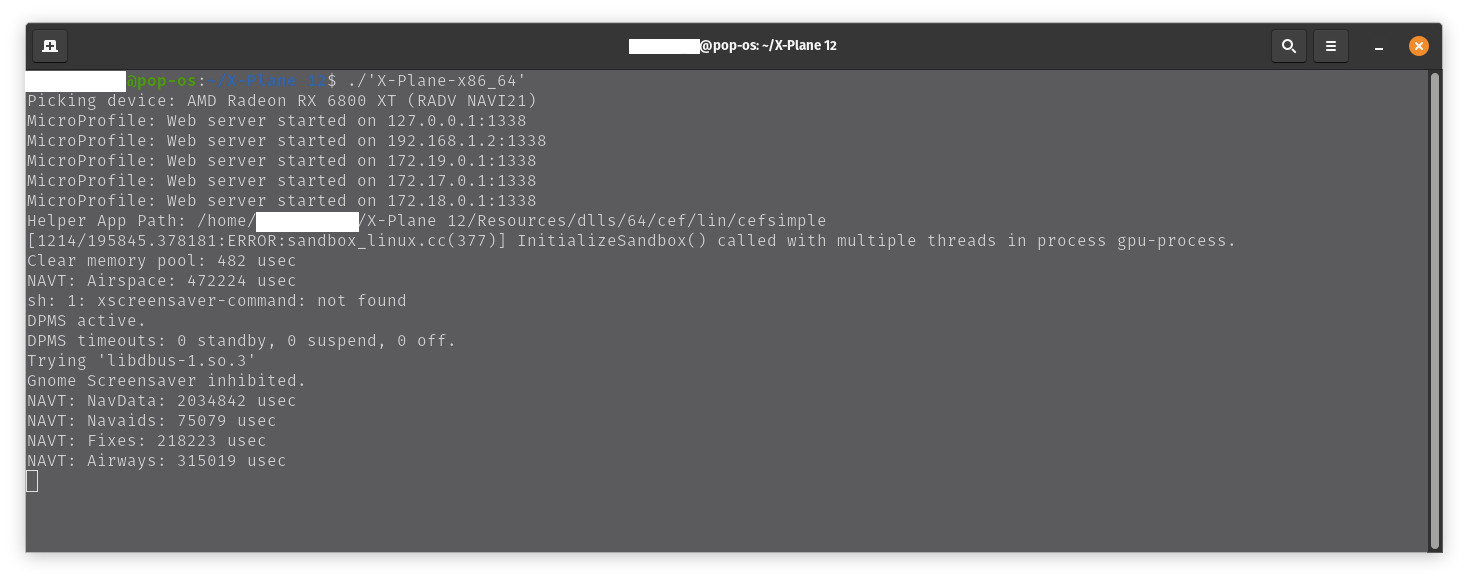The image size is (1468, 581).
Task: Click the 'DPMS timeouts' output line
Action: [x=242, y=341]
